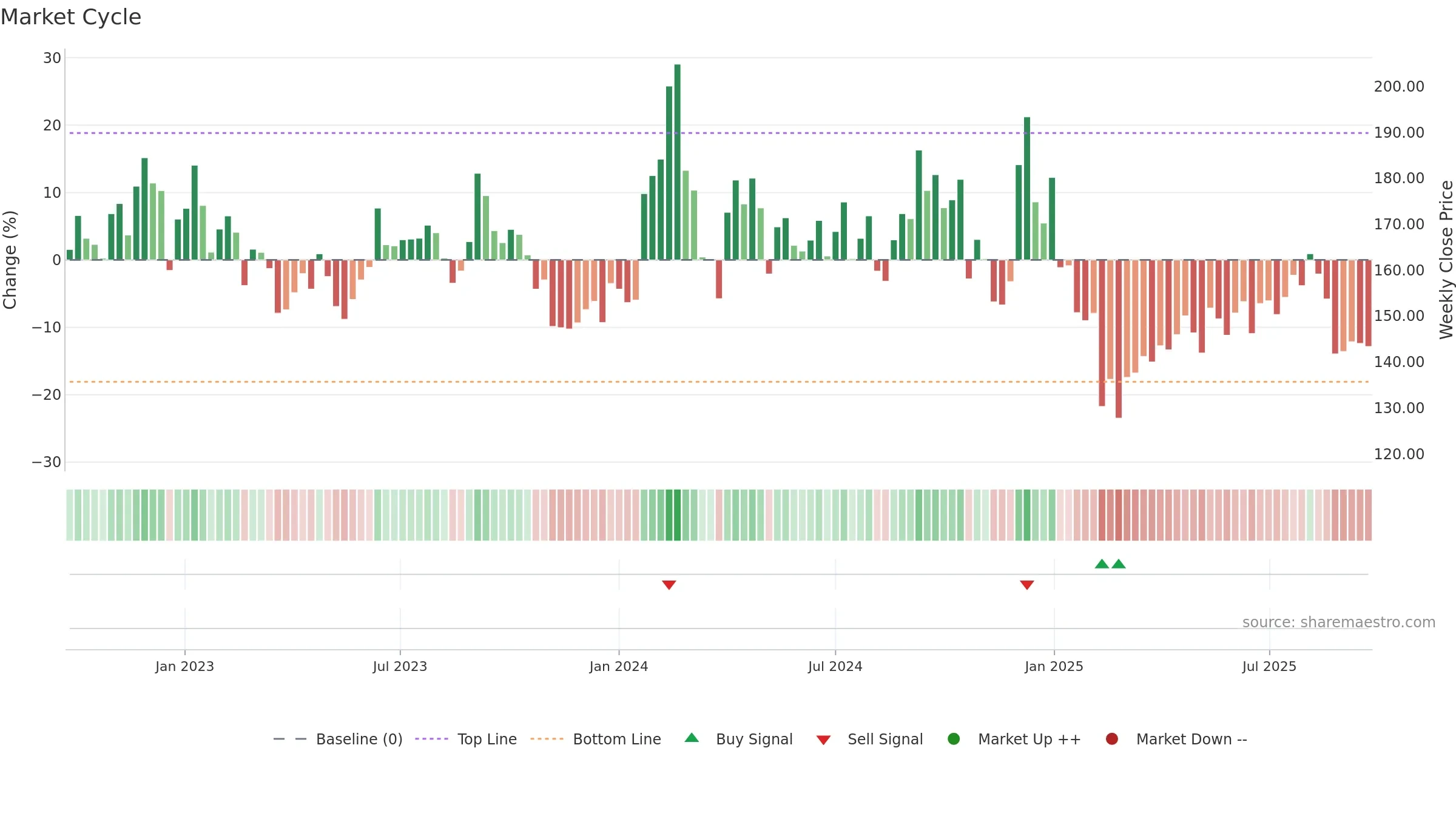The width and height of the screenshot is (1456, 819).
Task: Click the 30 value on left axis
Action: [52, 58]
